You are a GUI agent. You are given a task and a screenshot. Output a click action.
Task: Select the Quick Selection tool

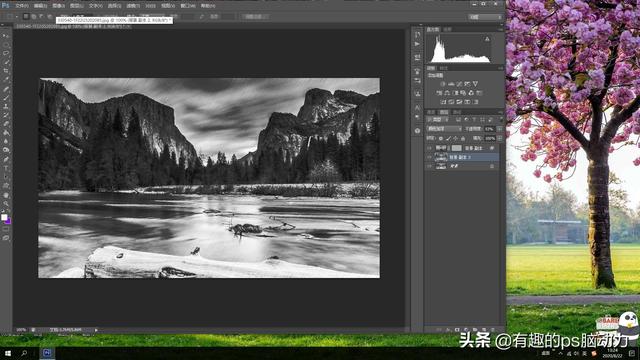point(6,62)
